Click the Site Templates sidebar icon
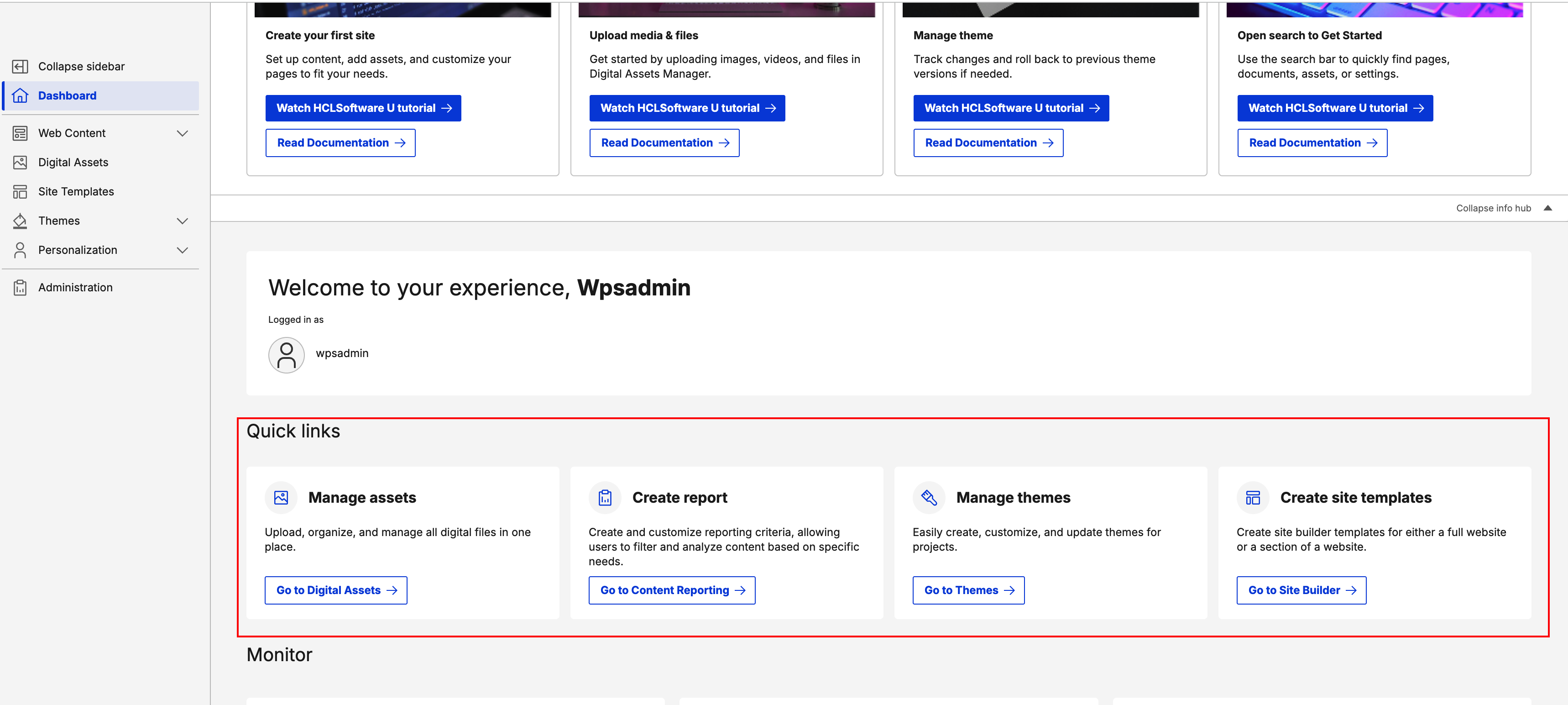This screenshot has height=705, width=1568. click(20, 192)
